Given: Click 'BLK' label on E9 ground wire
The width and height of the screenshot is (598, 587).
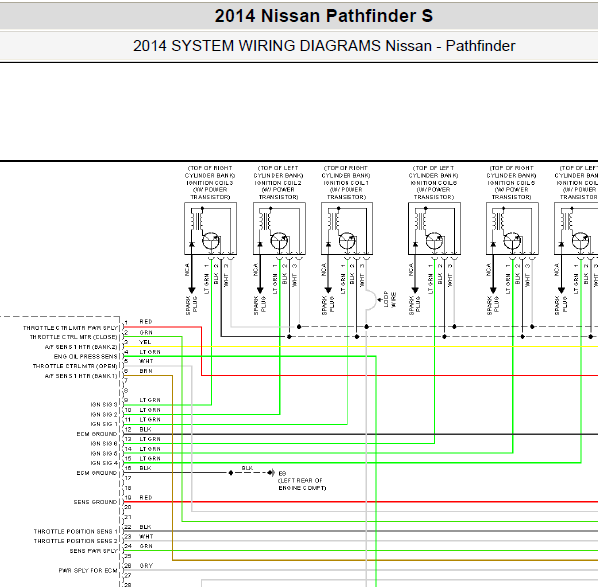Looking at the screenshot, I should click(x=247, y=468).
